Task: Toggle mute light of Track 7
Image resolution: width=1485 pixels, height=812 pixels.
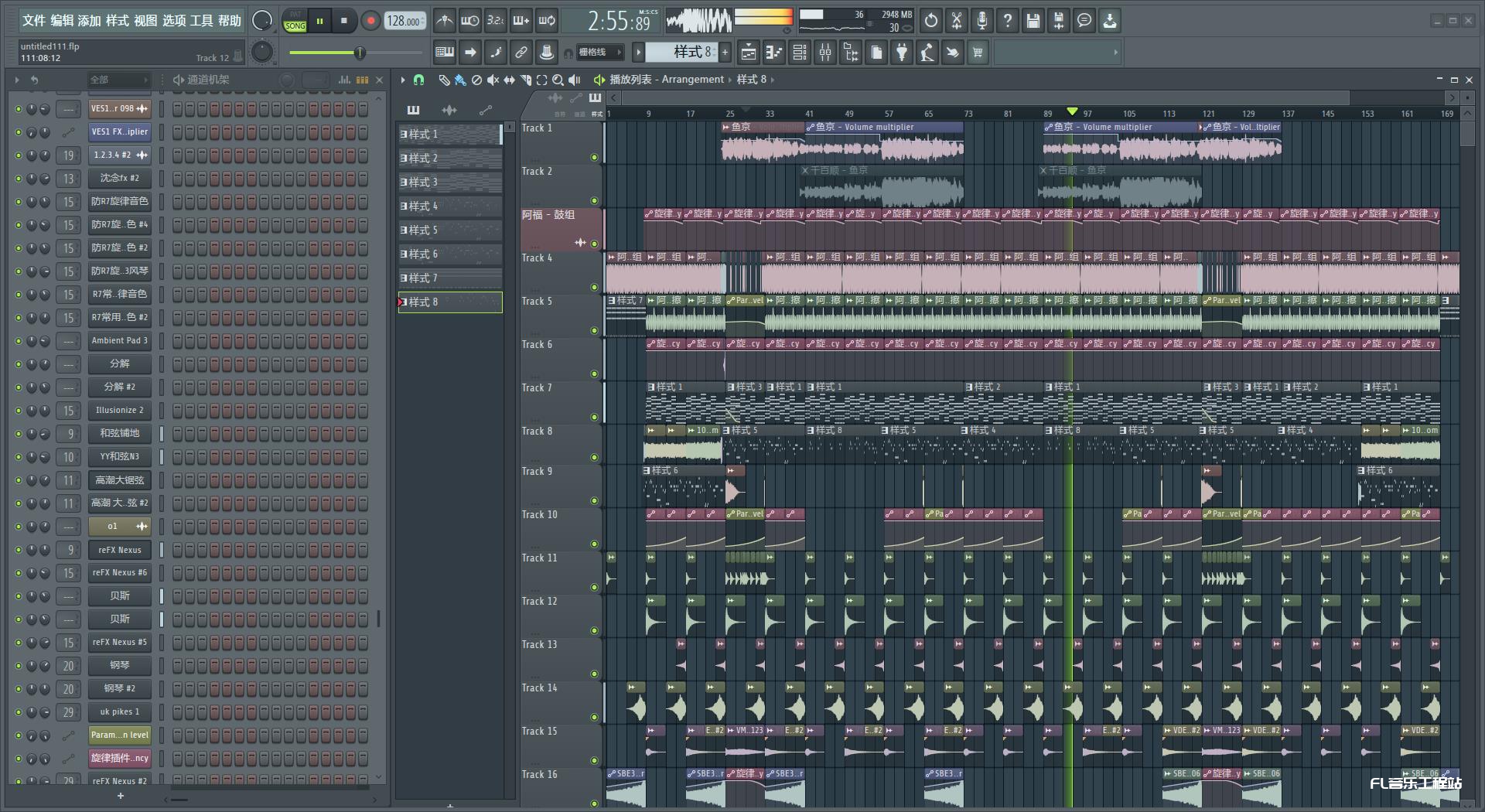Action: 595,417
